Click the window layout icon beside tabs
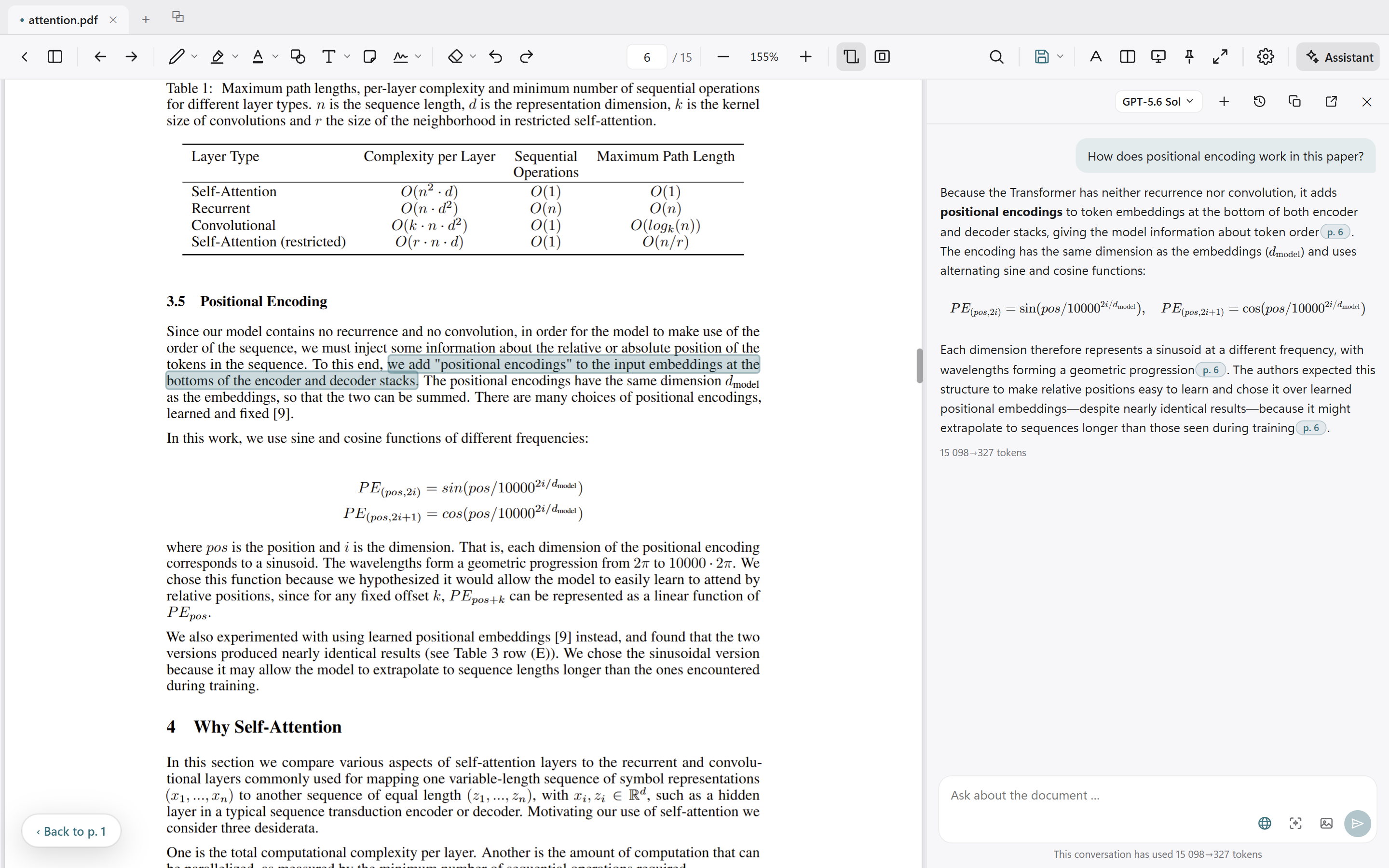 click(178, 17)
